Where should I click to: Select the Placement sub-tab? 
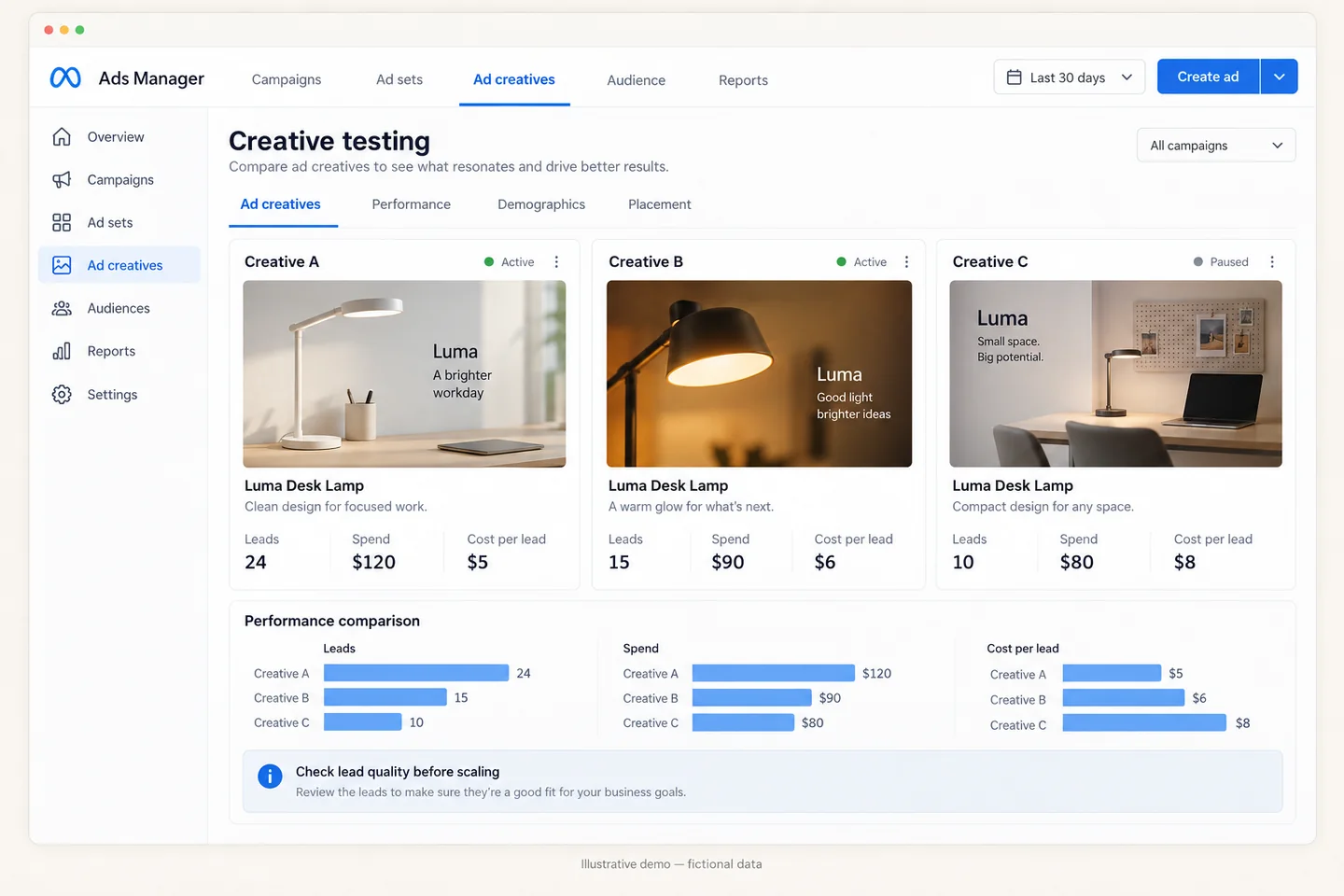click(x=660, y=204)
